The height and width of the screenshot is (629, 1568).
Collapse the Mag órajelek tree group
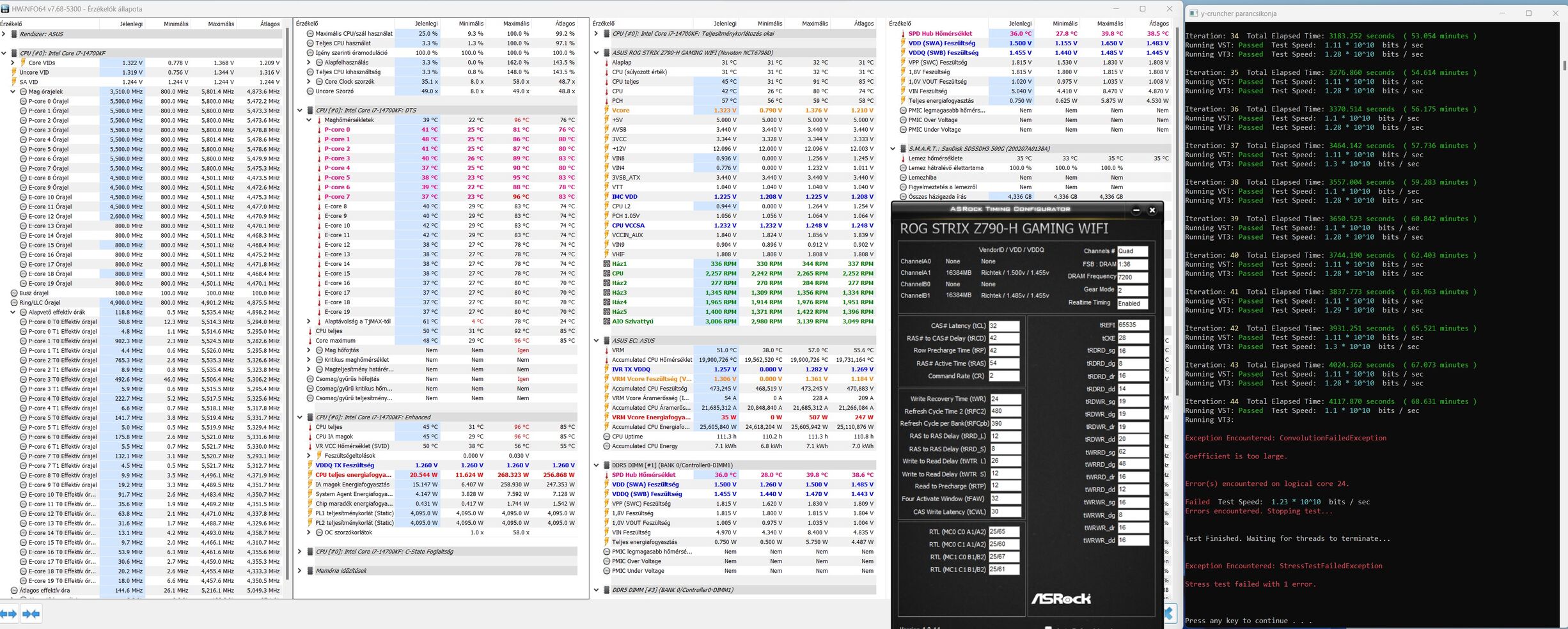(13, 91)
